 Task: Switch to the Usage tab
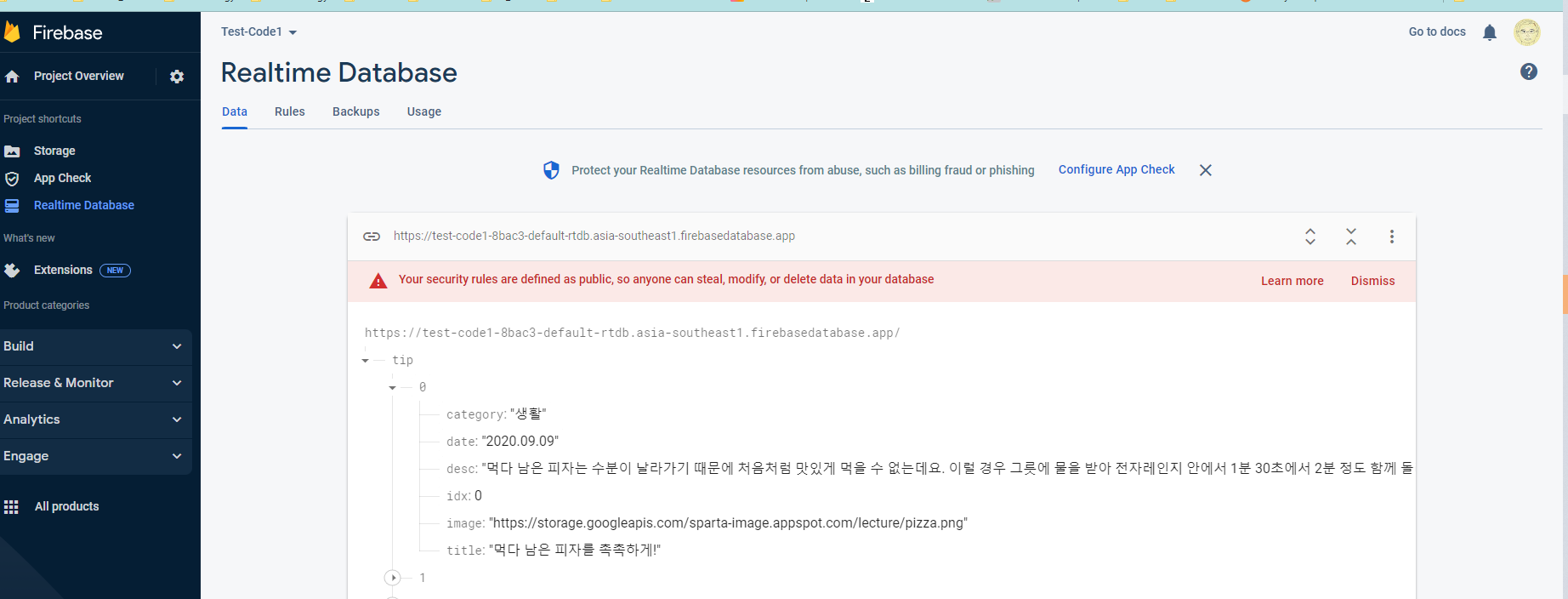pyautogui.click(x=424, y=111)
